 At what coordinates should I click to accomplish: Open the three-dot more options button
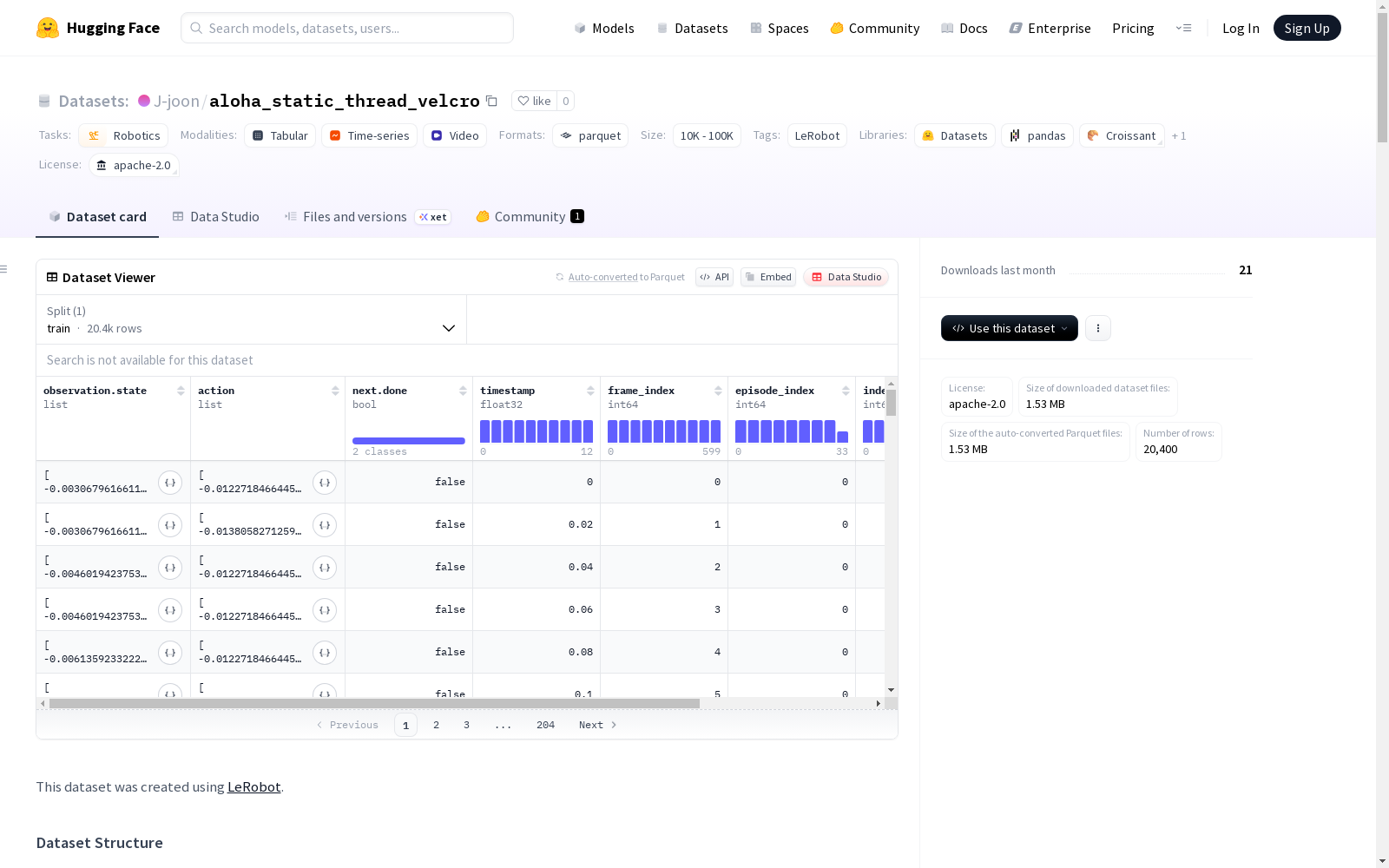tap(1098, 328)
